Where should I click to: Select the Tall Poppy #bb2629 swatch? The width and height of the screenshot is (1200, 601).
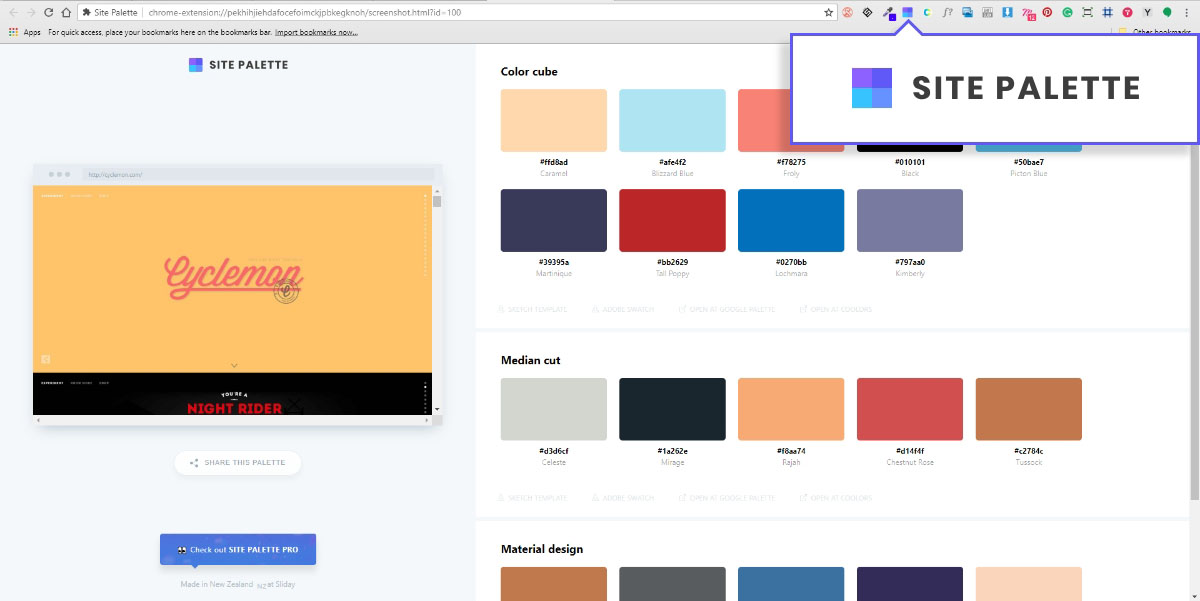click(672, 220)
